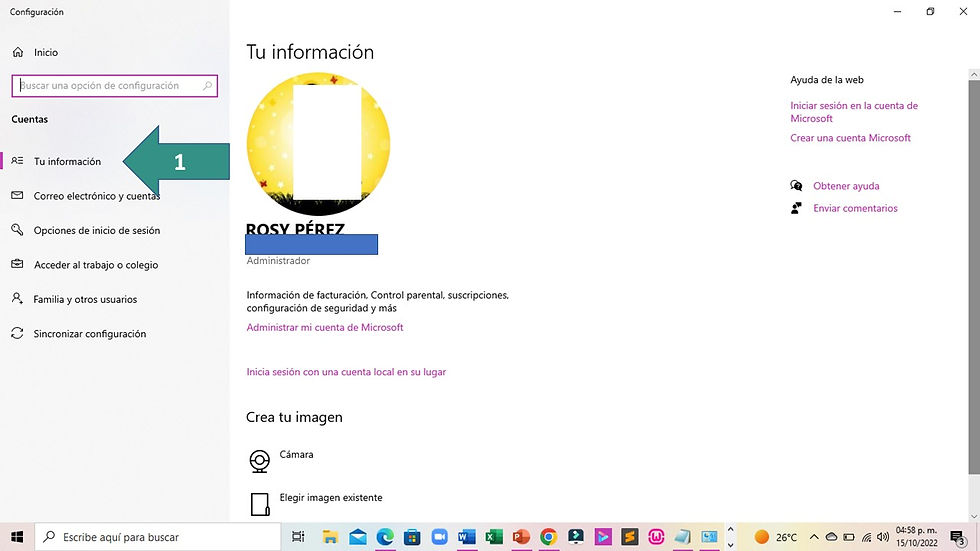This screenshot has width=980, height=551.
Task: Open Wi-Fi network tray icon
Action: point(866,537)
